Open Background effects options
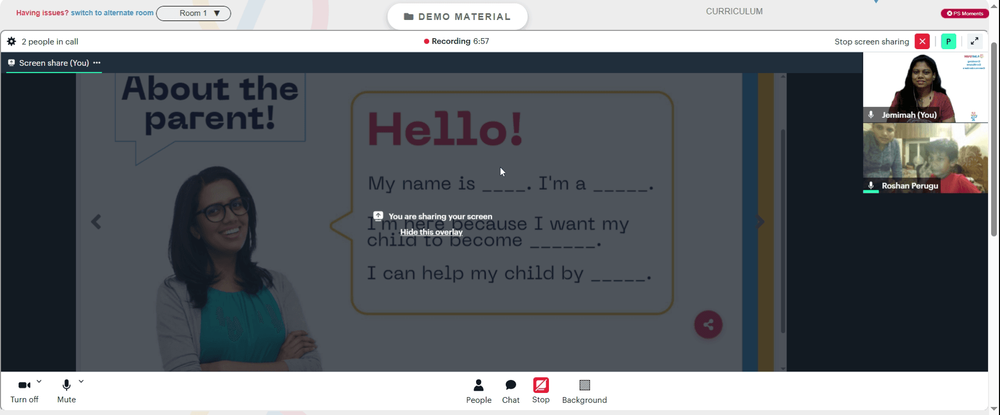 (584, 391)
